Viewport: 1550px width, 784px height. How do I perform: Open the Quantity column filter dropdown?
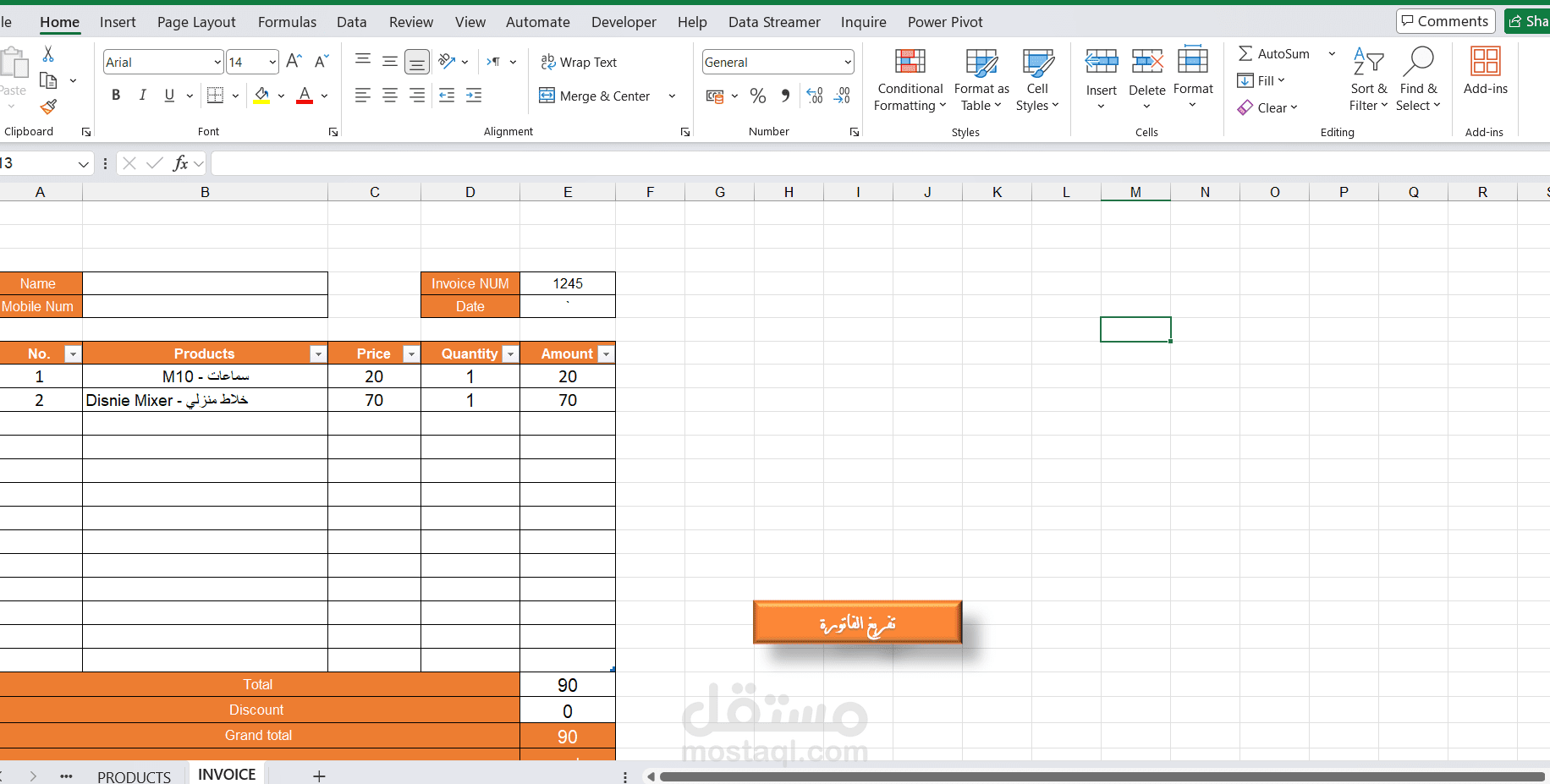[510, 354]
